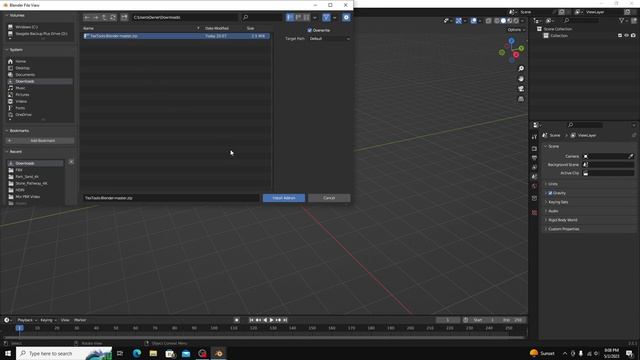Select vertical list display mode in file browser

point(290,18)
